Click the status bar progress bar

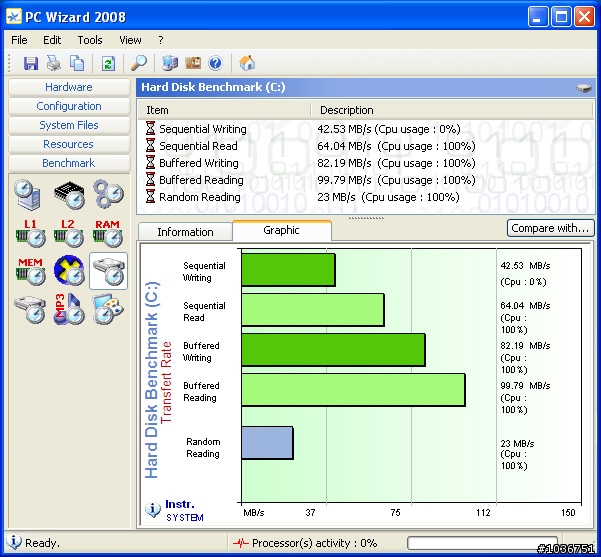pos(483,543)
